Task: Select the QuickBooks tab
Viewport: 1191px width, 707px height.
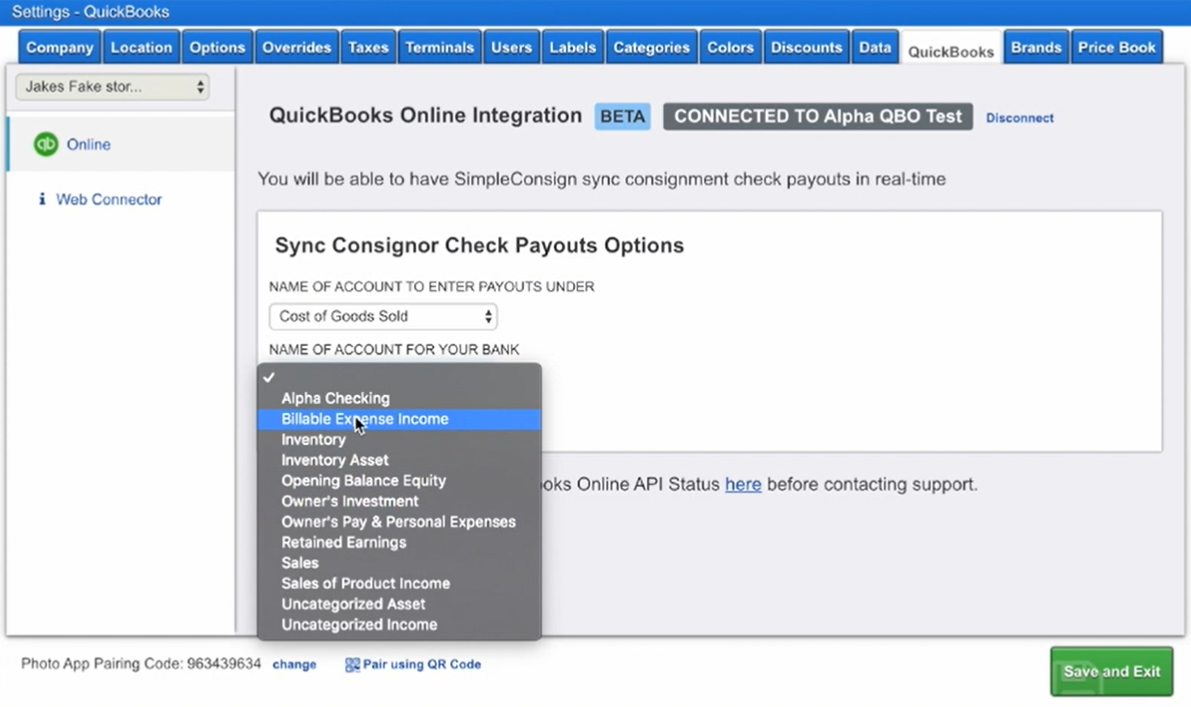Action: click(951, 51)
